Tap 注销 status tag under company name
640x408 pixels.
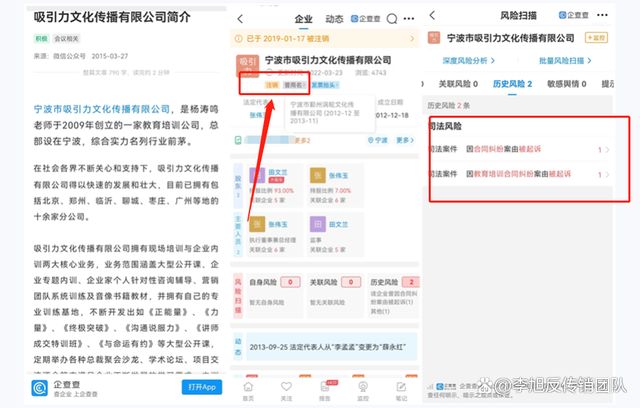[272, 85]
